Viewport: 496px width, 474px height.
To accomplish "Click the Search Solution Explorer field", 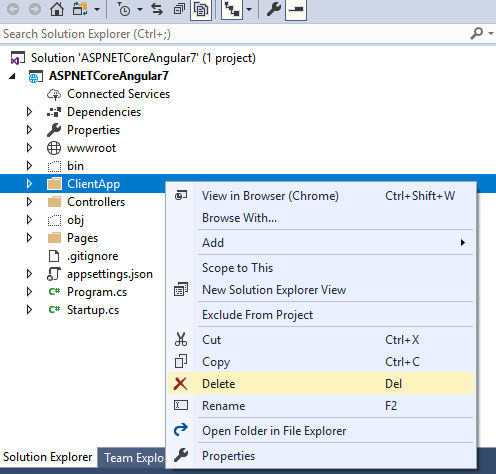I will 233,34.
